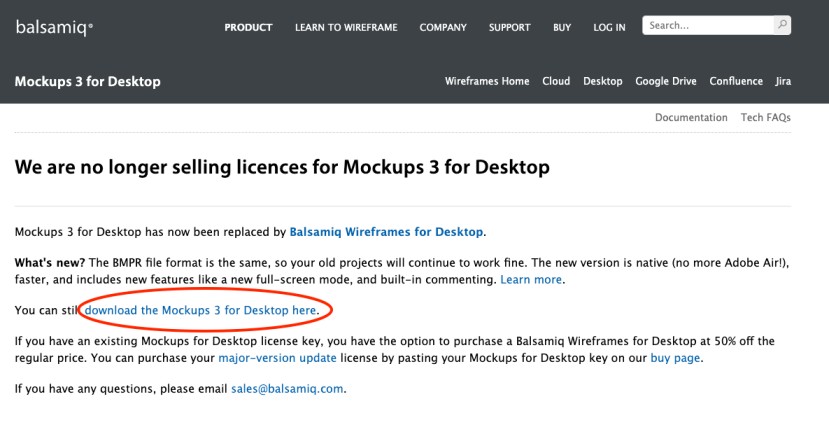Image resolution: width=829 pixels, height=434 pixels.
Task: Open the Documentation link
Action: pyautogui.click(x=691, y=118)
